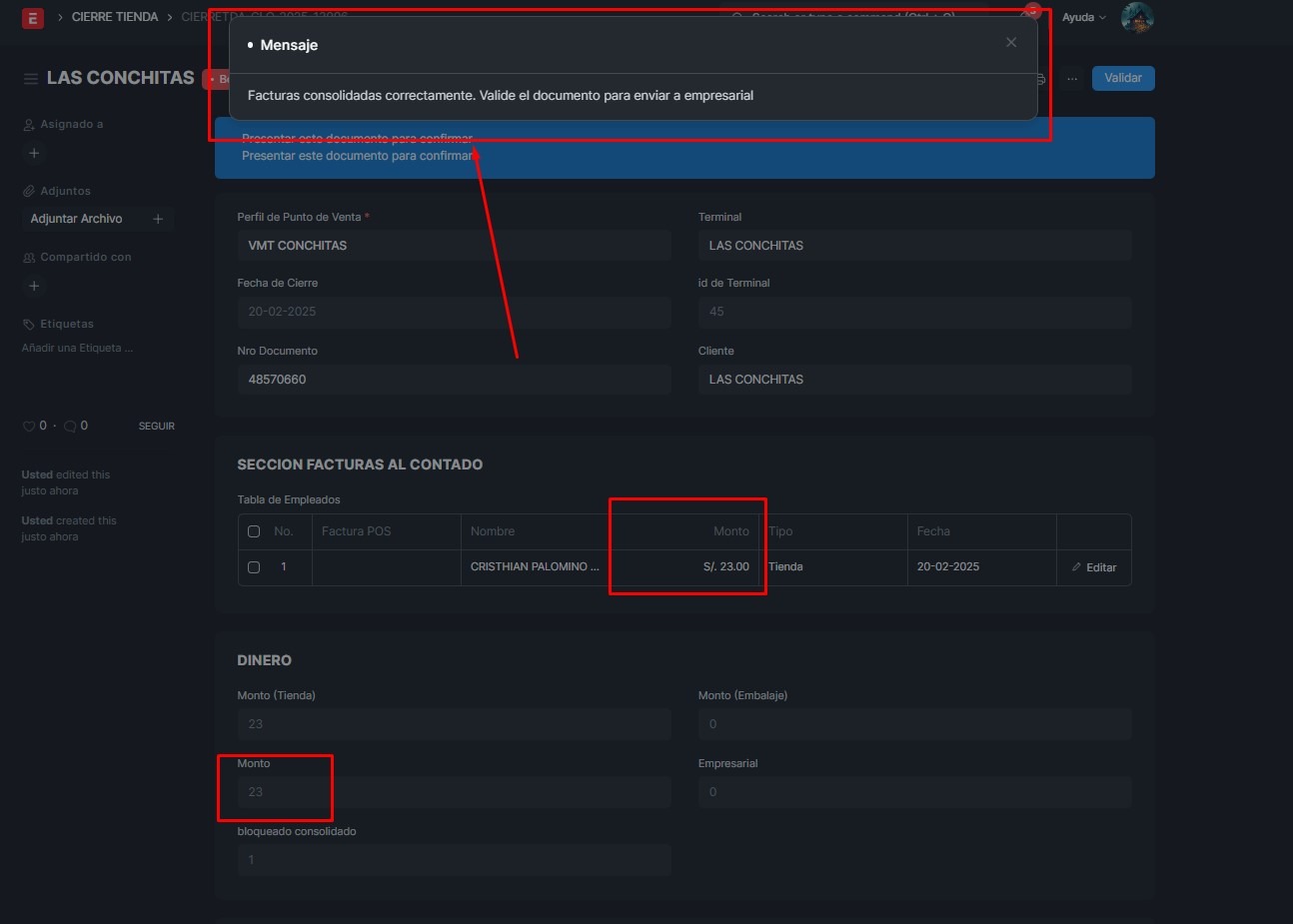Open comments via speech bubble icon
The width and height of the screenshot is (1293, 924).
pyautogui.click(x=70, y=427)
